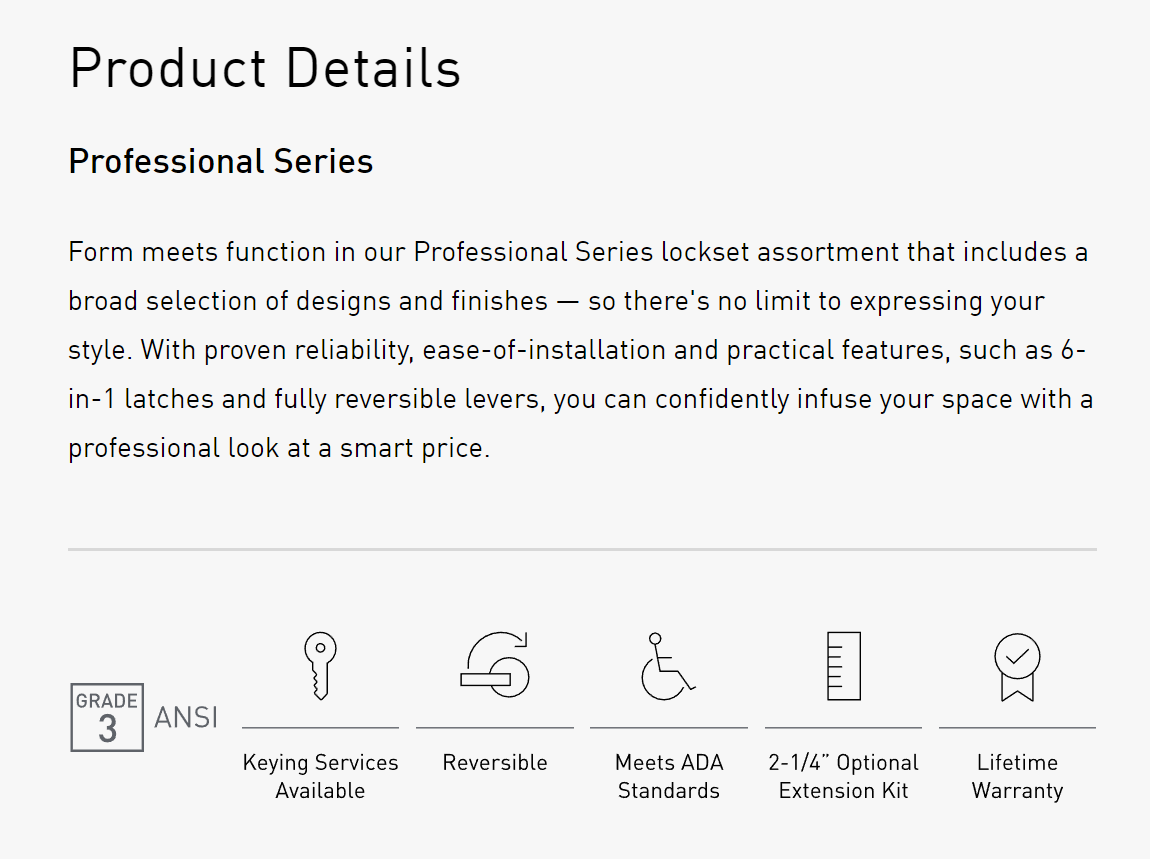Click the ruler extension kit icon
This screenshot has height=859, width=1150.
(x=843, y=666)
